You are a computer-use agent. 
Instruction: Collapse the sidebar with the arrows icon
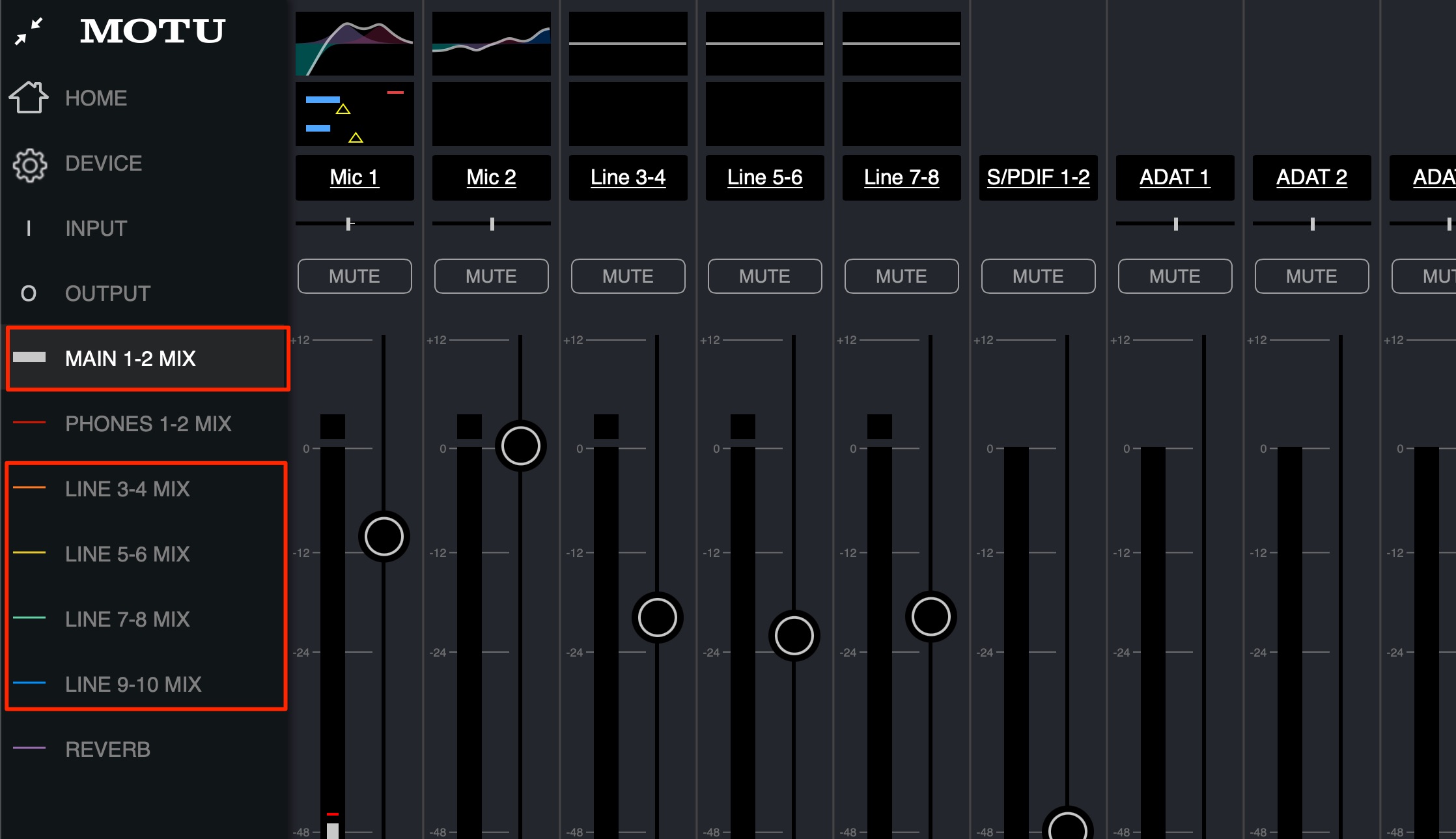29,31
